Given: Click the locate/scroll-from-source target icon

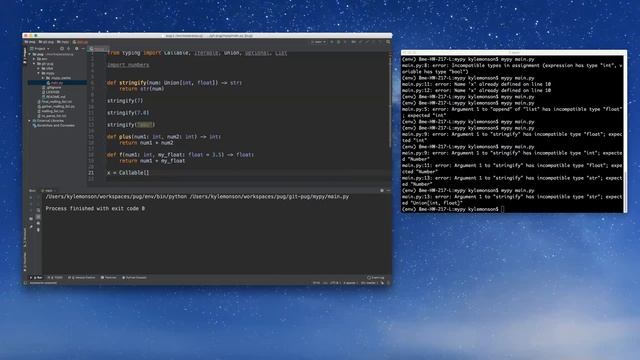Looking at the screenshot, I should [x=62, y=49].
